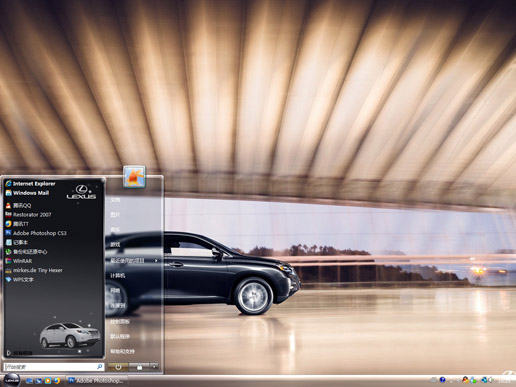Launch mirkes.de Tiny Hexer
Screen dimensions: 516x387
34,270
